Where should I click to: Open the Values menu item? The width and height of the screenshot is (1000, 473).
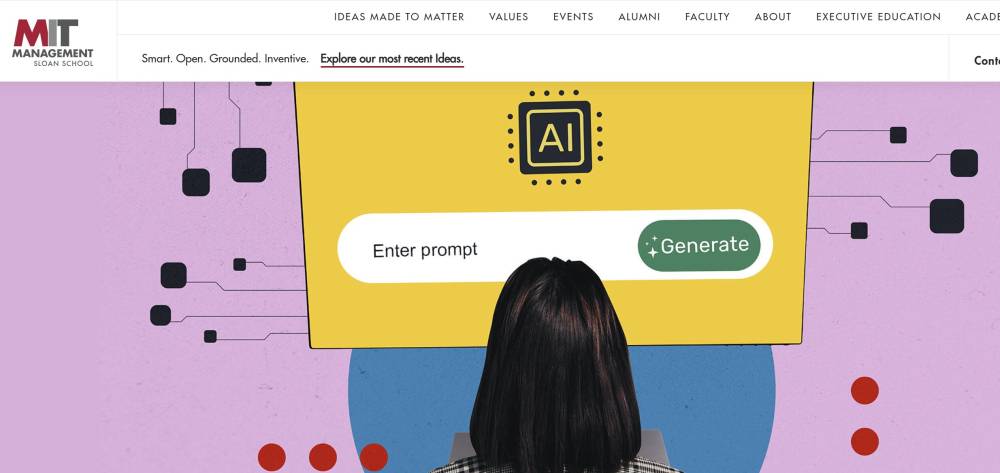pos(508,17)
